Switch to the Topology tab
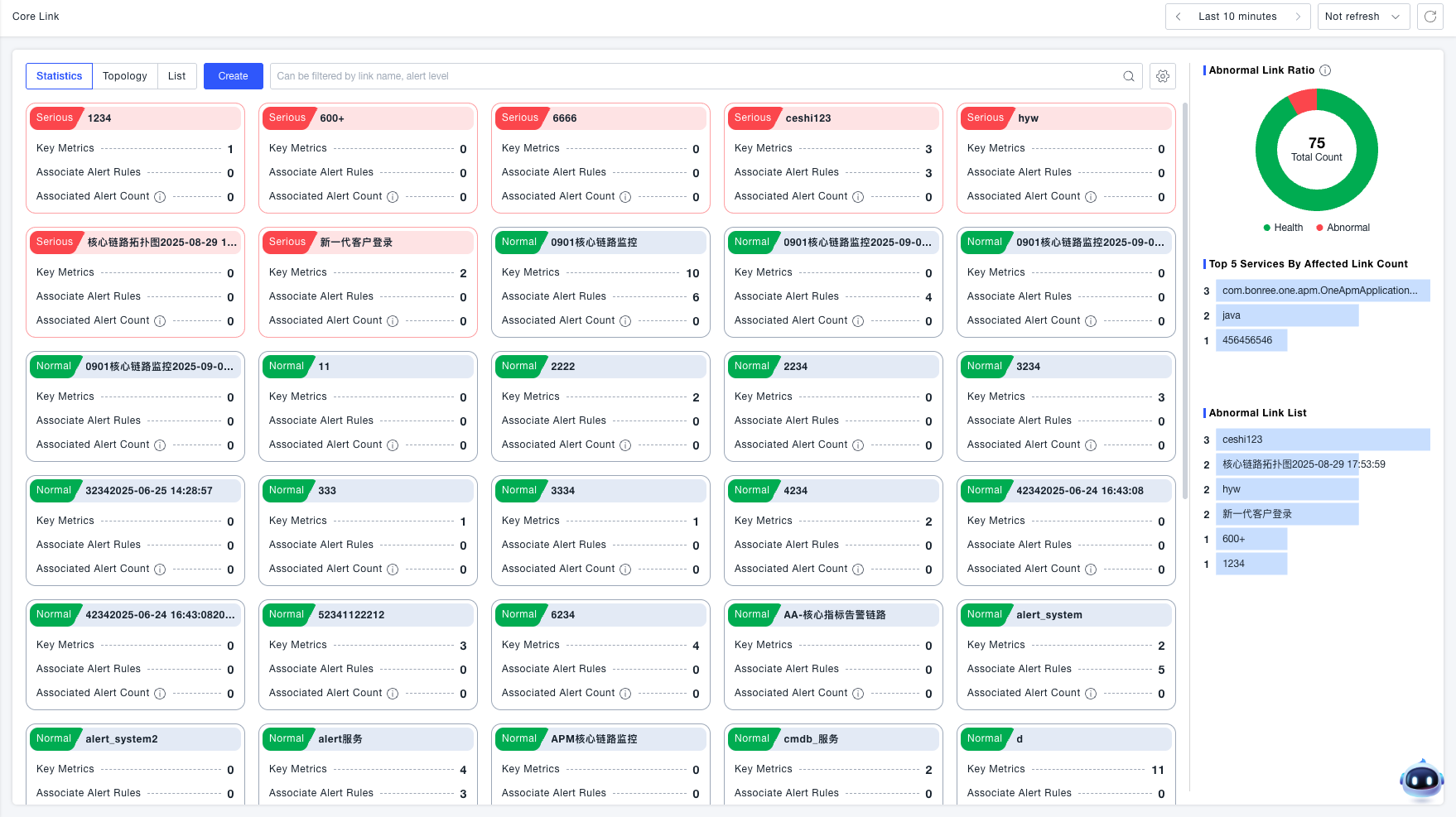 click(125, 76)
